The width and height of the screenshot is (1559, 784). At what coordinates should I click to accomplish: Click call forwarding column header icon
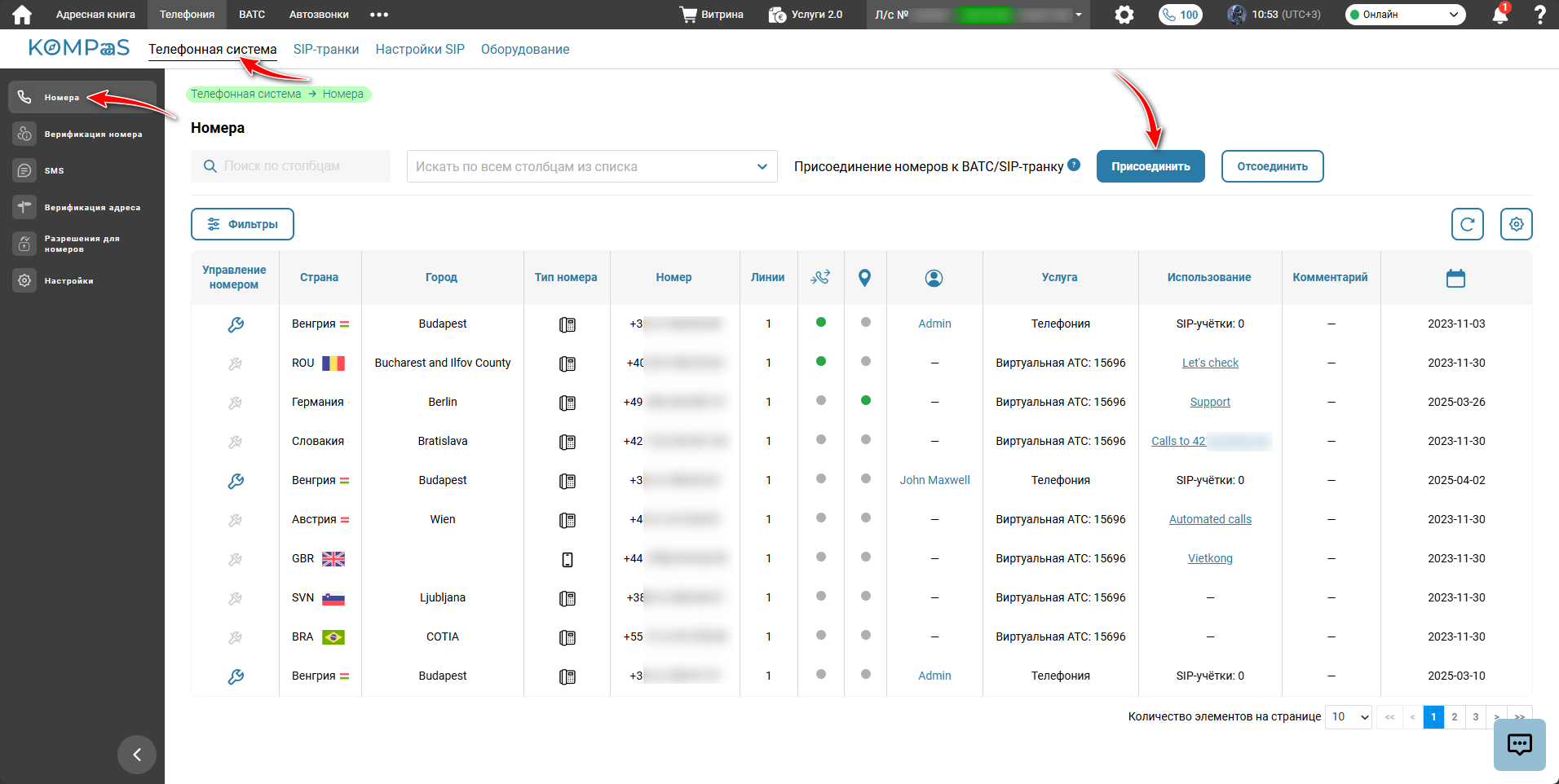tap(820, 278)
